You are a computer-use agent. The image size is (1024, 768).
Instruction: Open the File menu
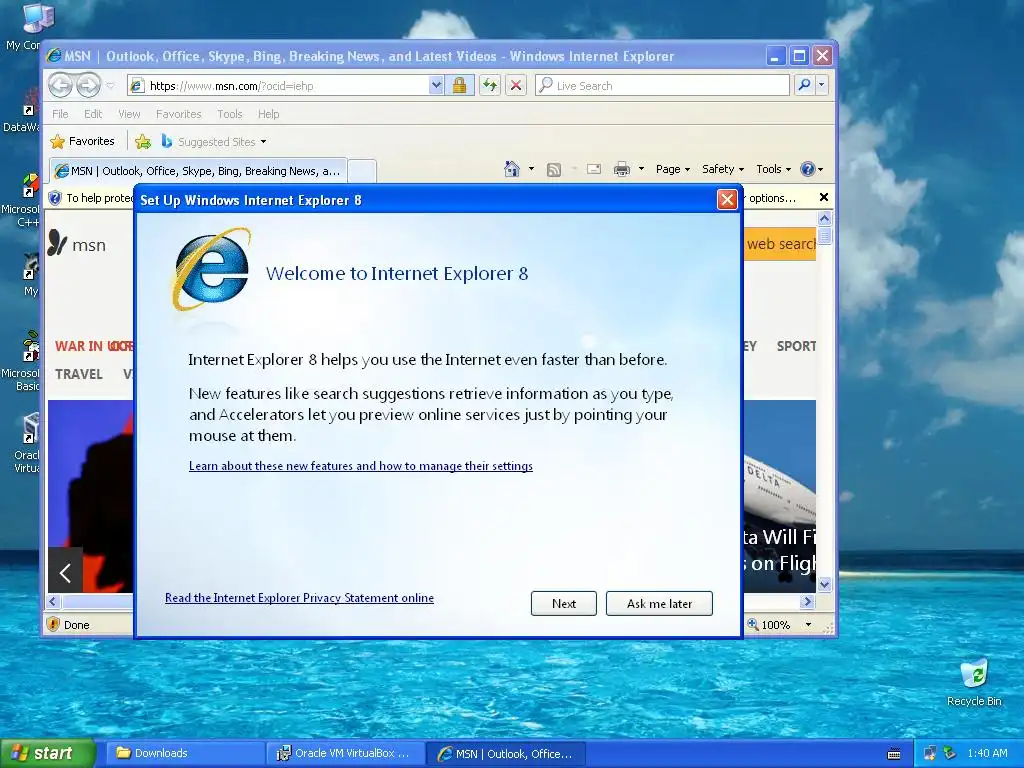coord(60,114)
